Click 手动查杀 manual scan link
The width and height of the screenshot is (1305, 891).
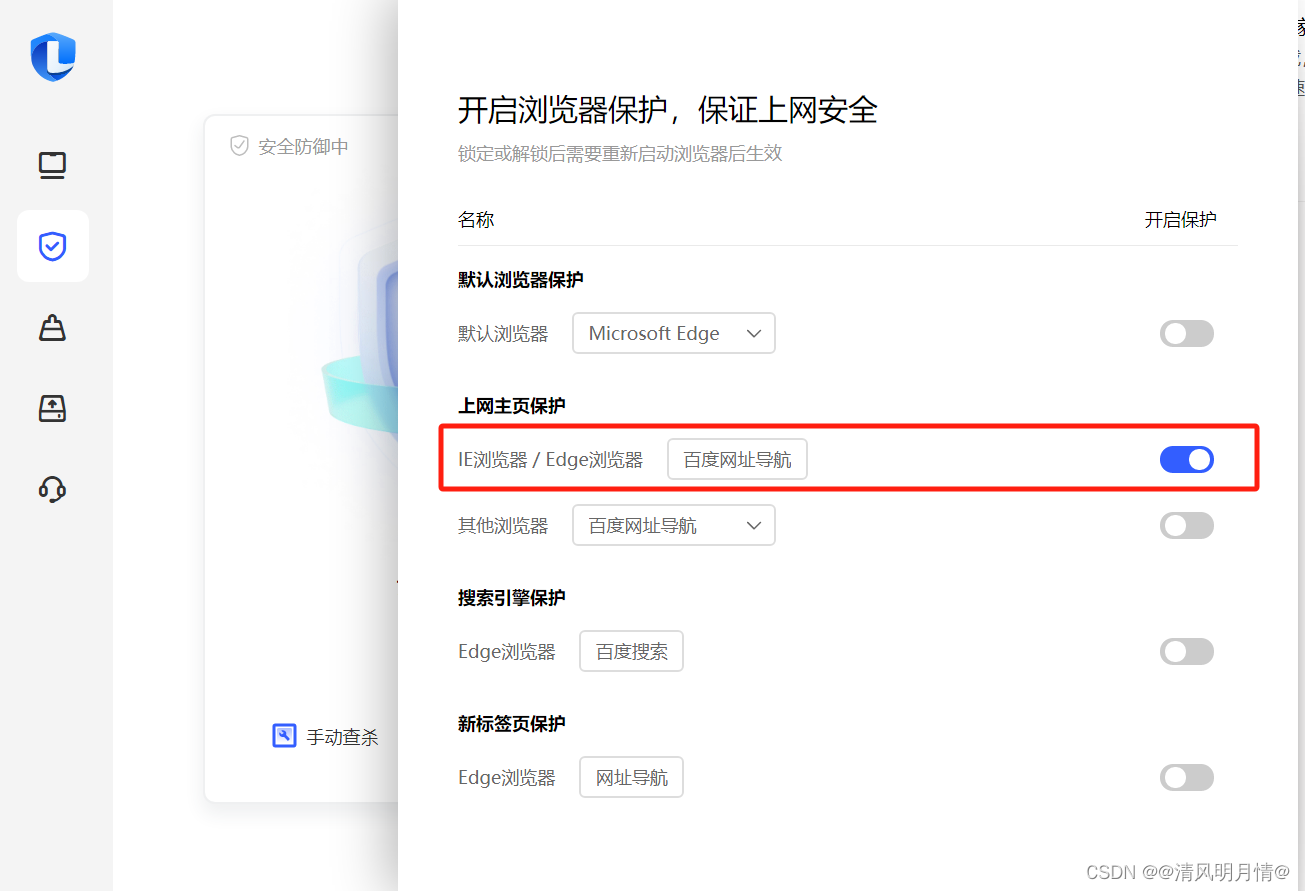pyautogui.click(x=342, y=738)
